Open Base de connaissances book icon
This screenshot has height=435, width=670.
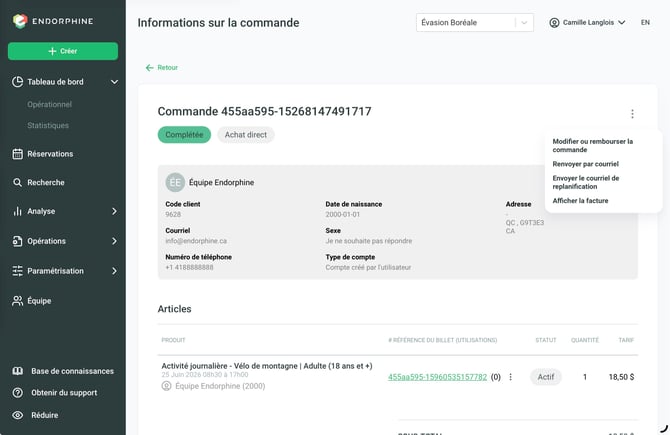(18, 371)
